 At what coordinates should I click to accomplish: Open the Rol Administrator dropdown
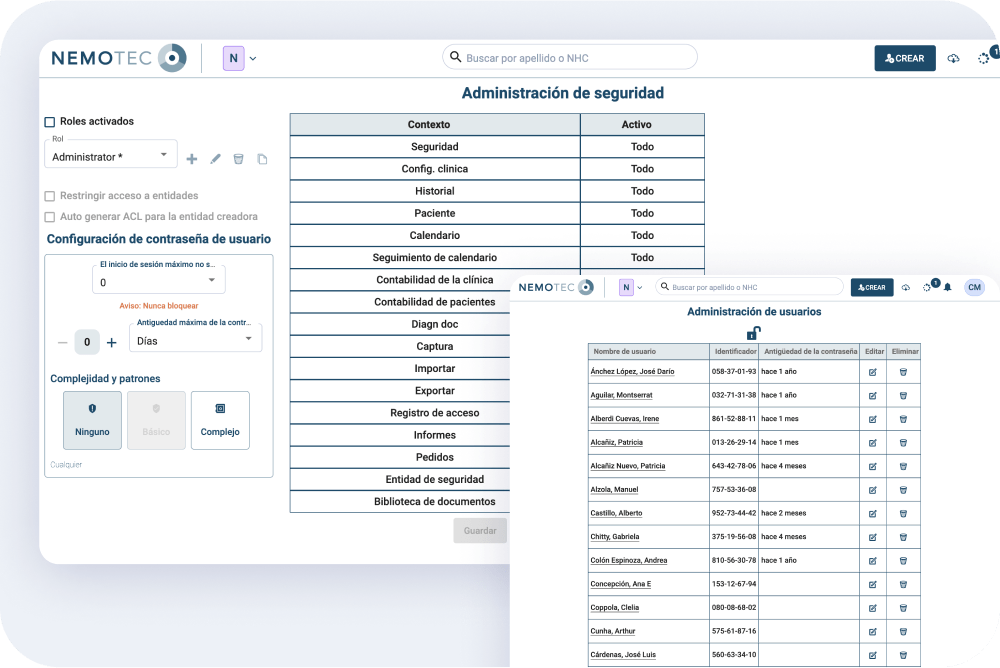(x=110, y=155)
